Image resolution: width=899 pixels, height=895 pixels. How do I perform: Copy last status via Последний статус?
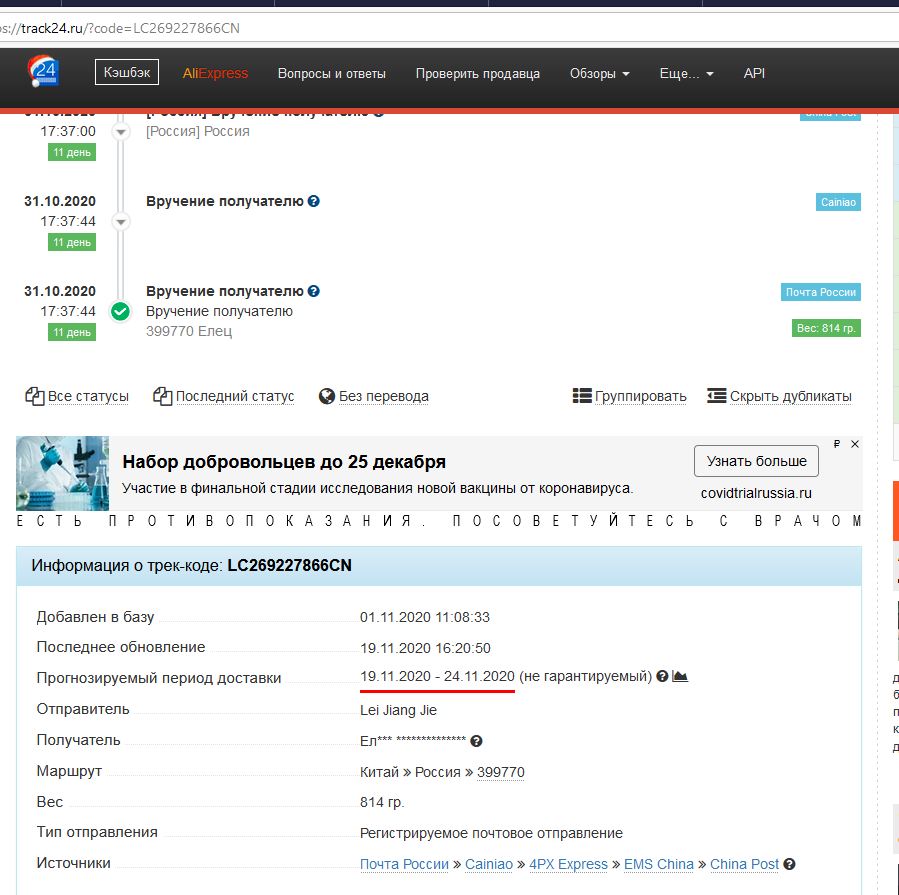click(x=234, y=396)
